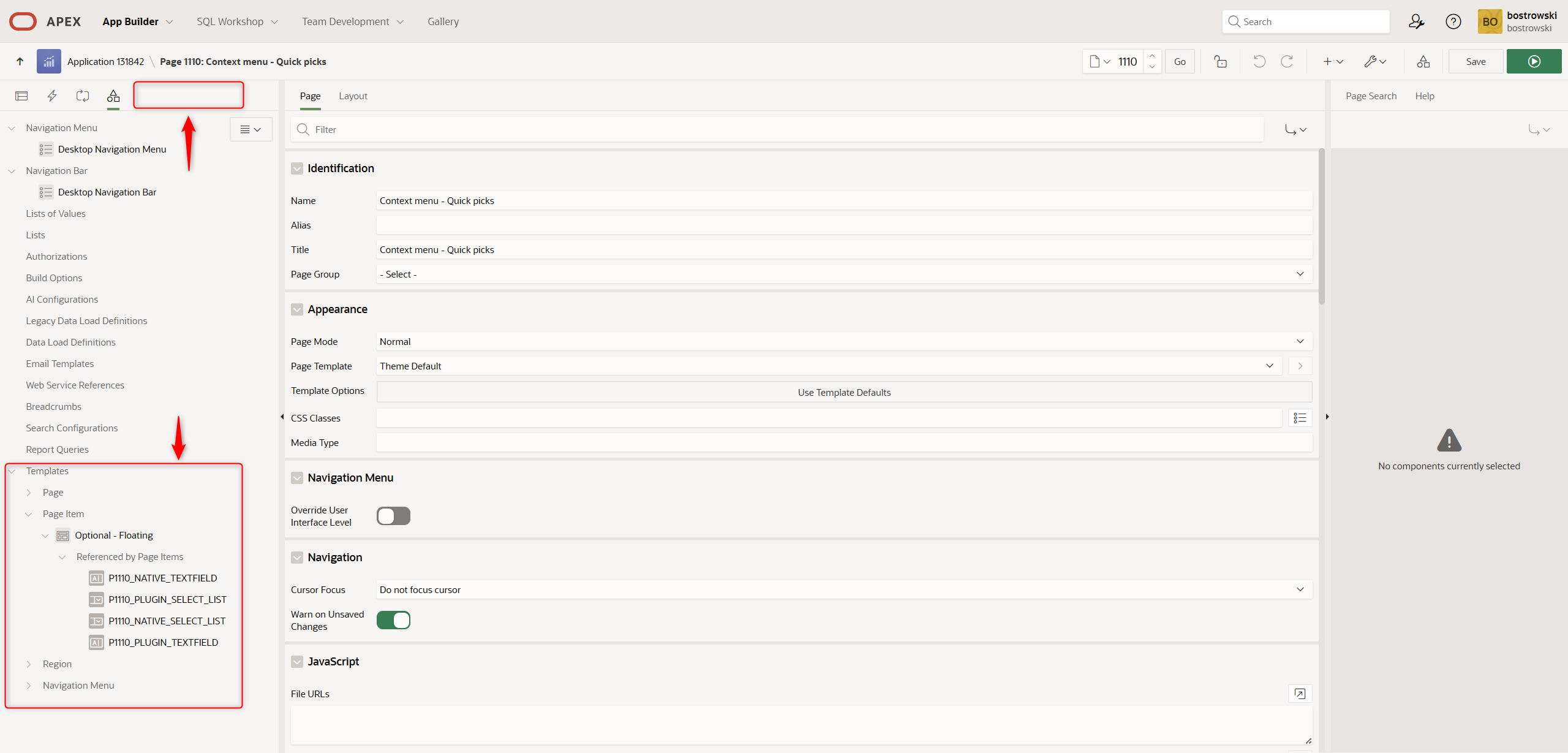Expand the Region templates node

point(29,664)
